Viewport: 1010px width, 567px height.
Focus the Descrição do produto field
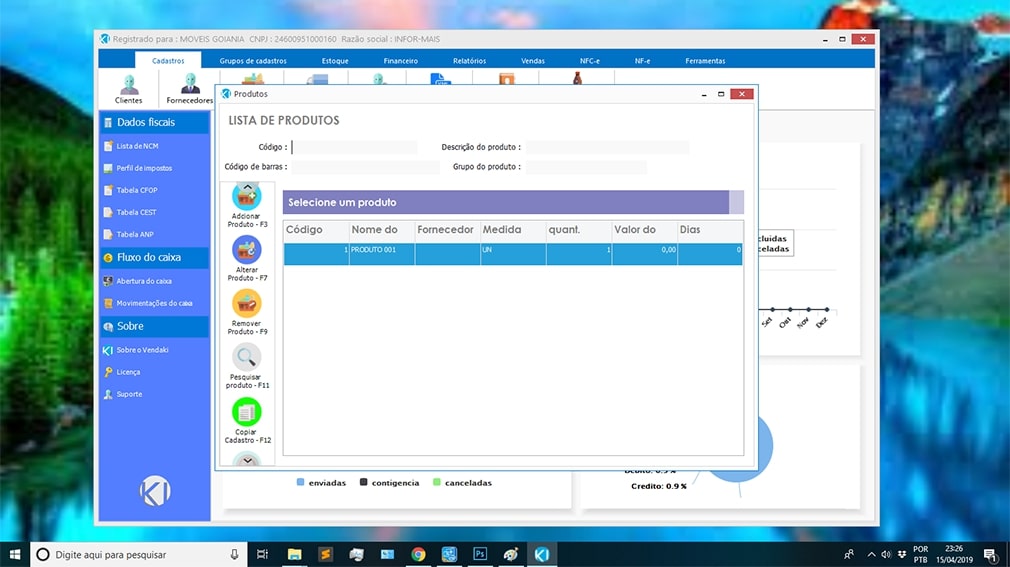pyautogui.click(x=607, y=147)
